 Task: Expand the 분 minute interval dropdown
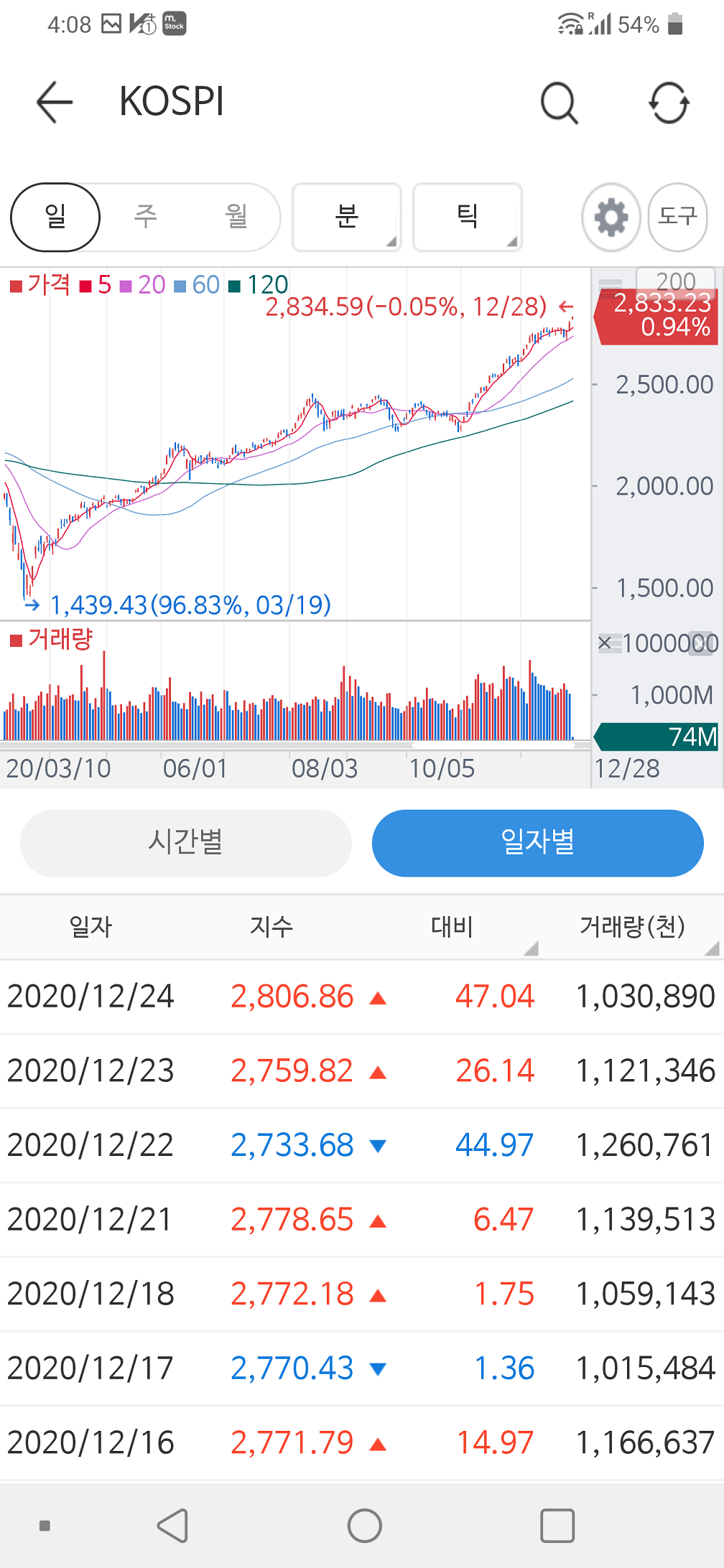347,217
